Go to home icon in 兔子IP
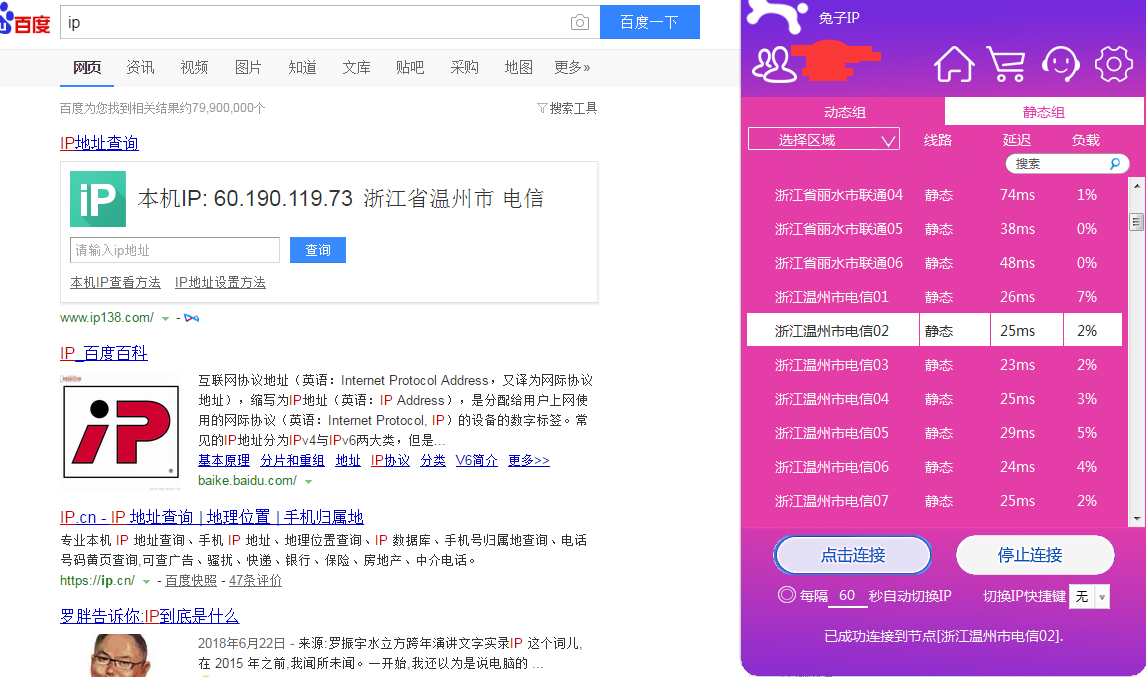 (954, 64)
